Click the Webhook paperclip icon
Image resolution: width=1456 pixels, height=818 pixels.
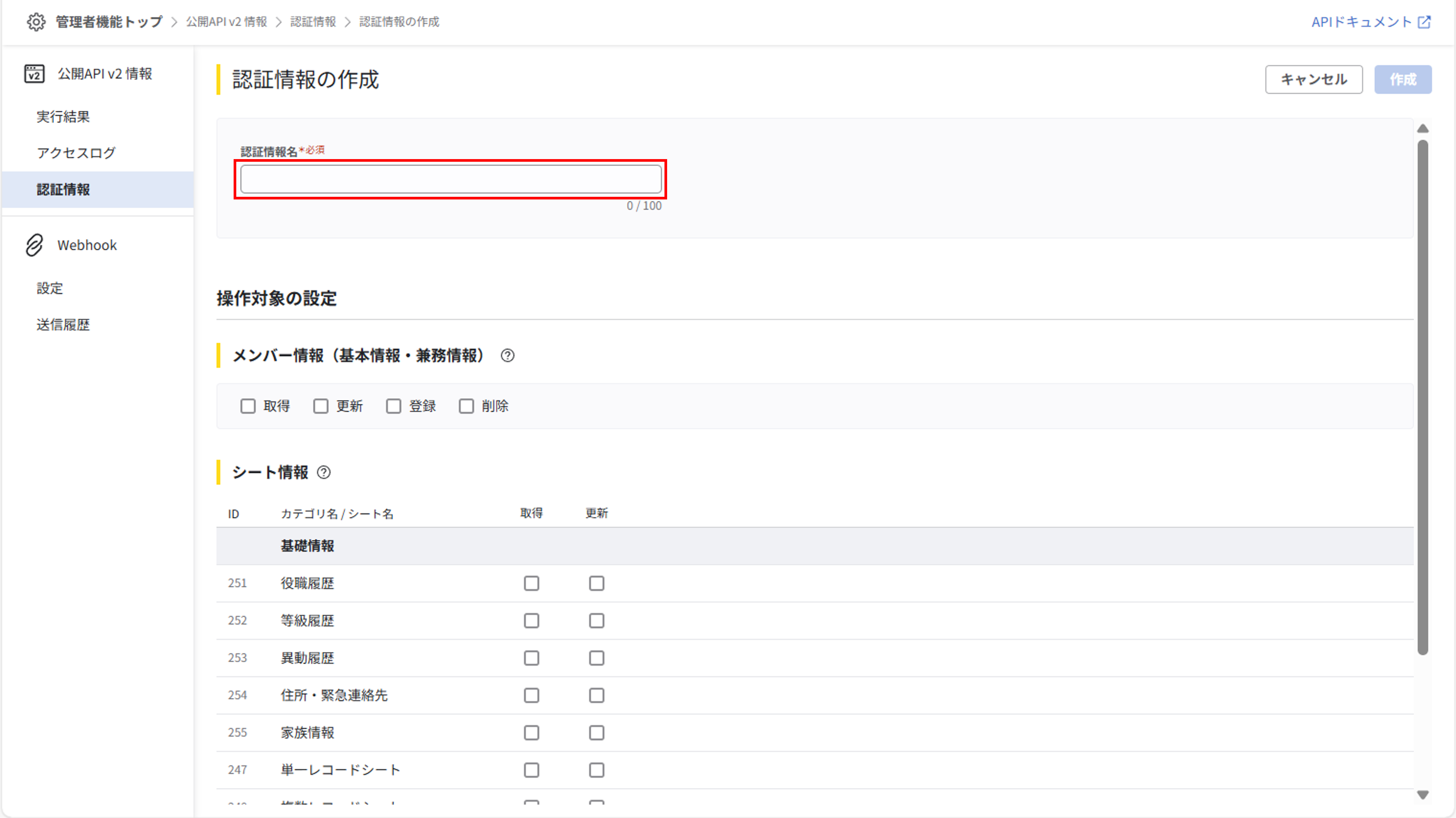point(34,245)
